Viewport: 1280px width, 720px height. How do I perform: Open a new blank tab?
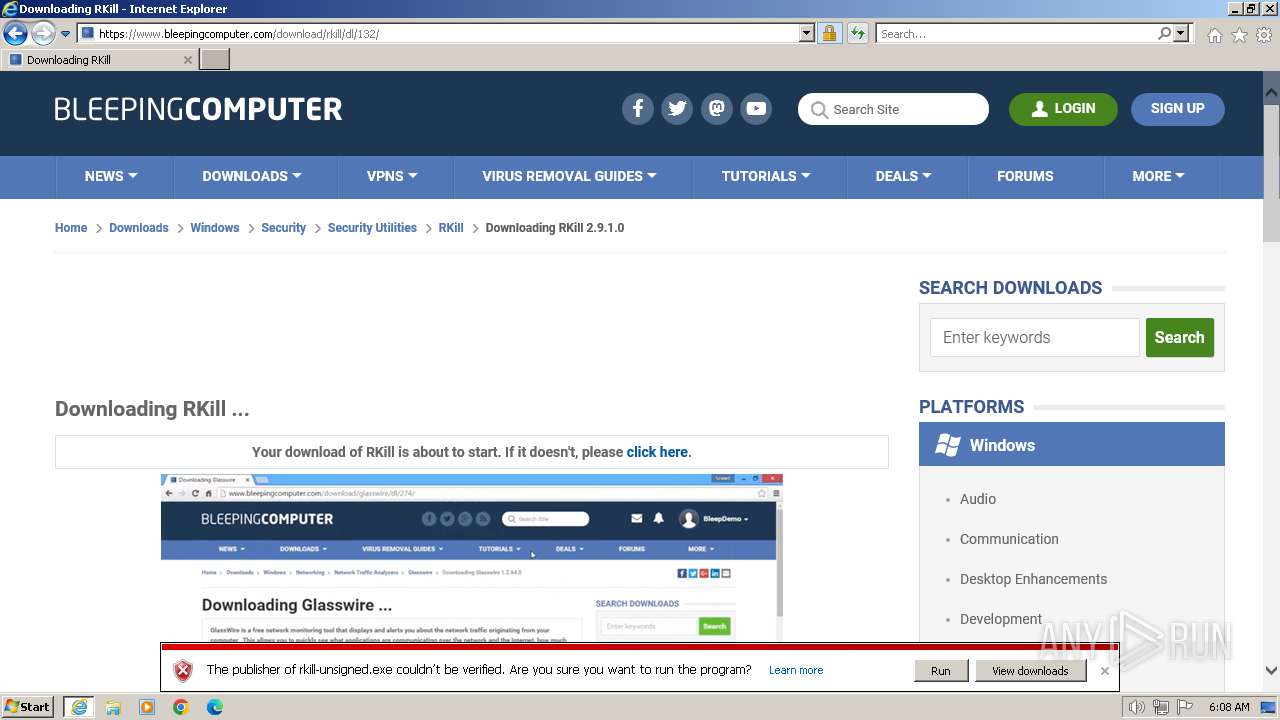215,60
